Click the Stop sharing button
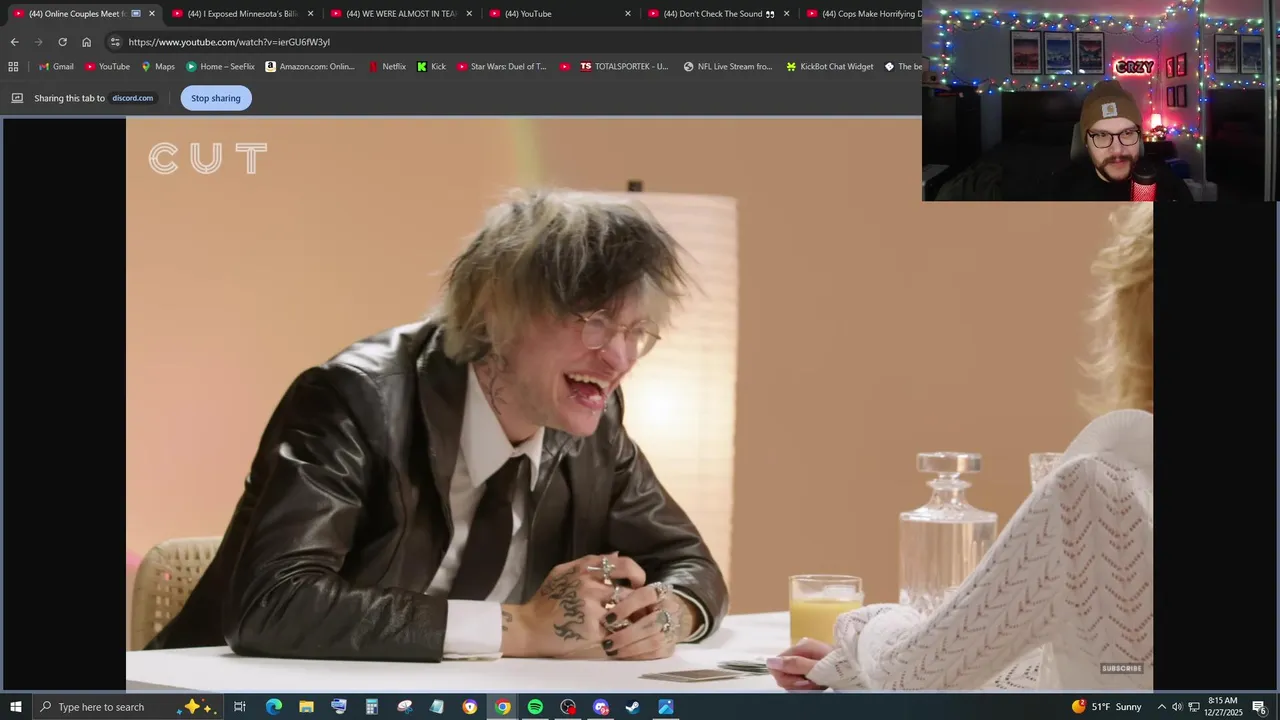1280x720 pixels. 216,98
